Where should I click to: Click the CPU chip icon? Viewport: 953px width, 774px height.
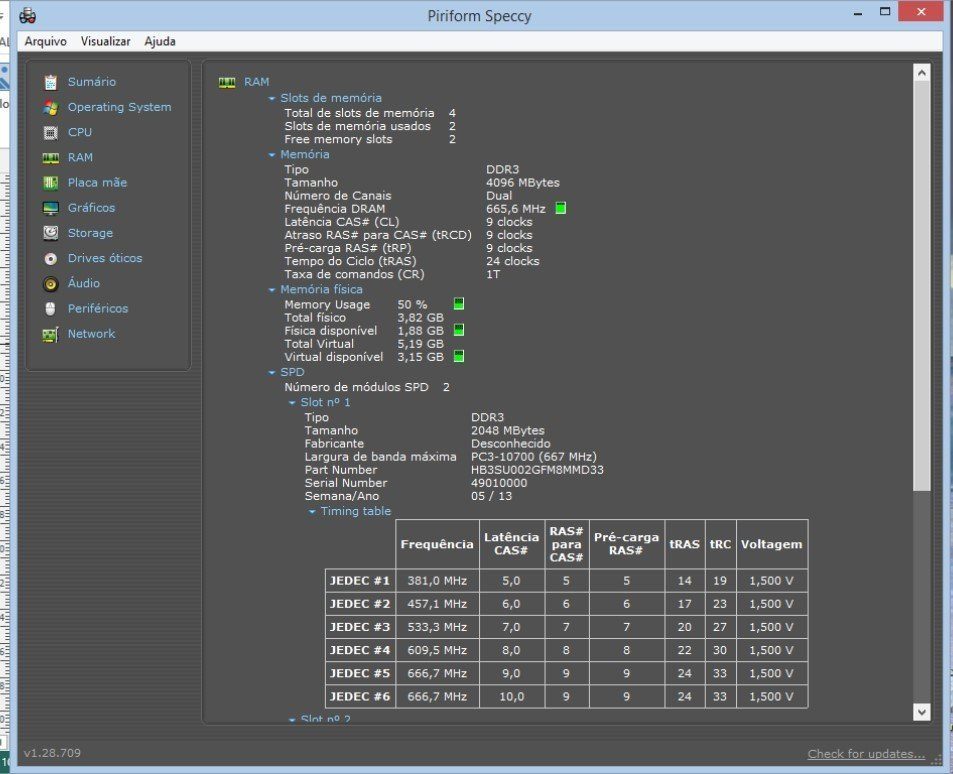[x=51, y=133]
